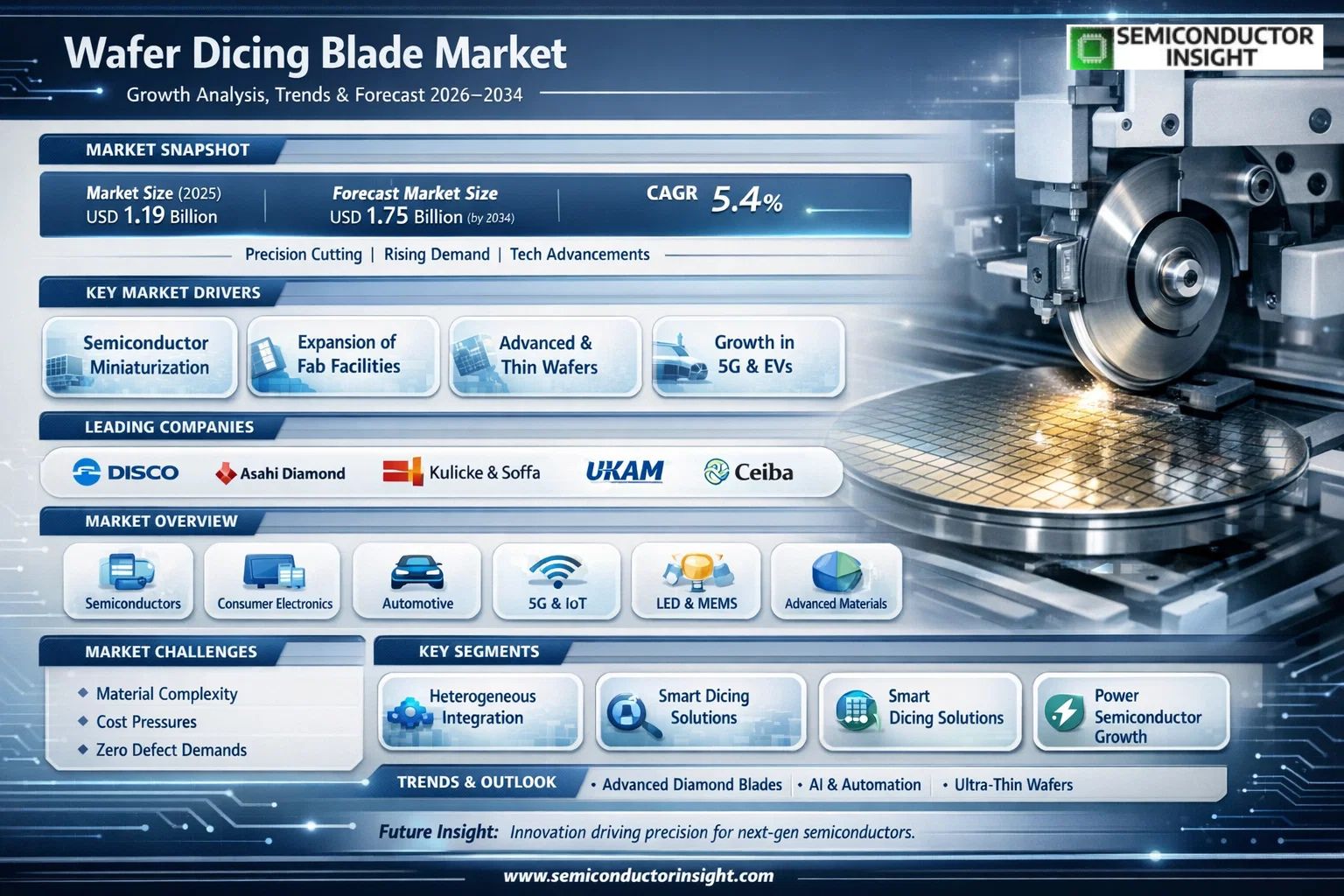Select the 5G & IoT wifi icon
Screen dimensions: 1344x896
(x=556, y=573)
